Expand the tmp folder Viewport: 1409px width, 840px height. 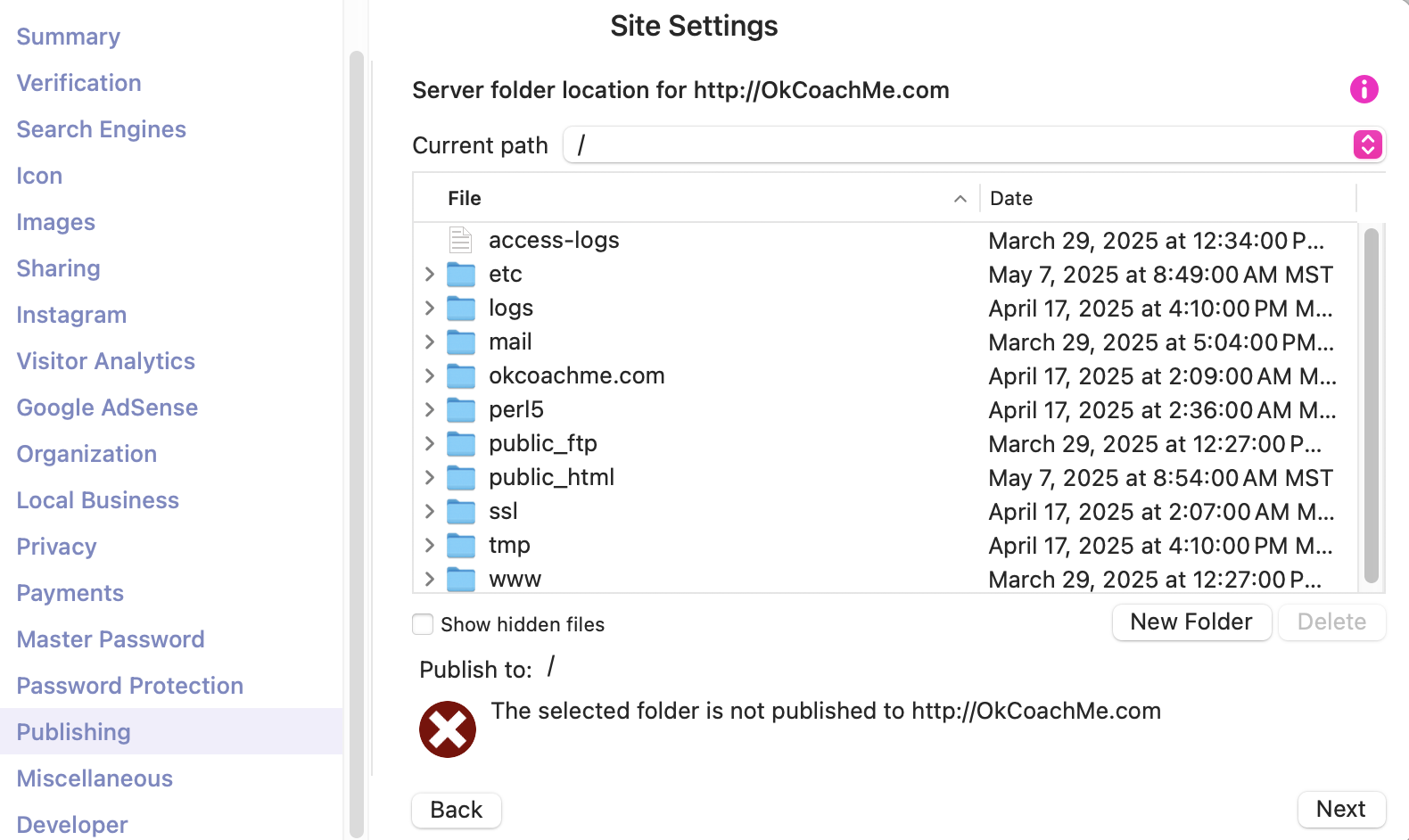(429, 545)
